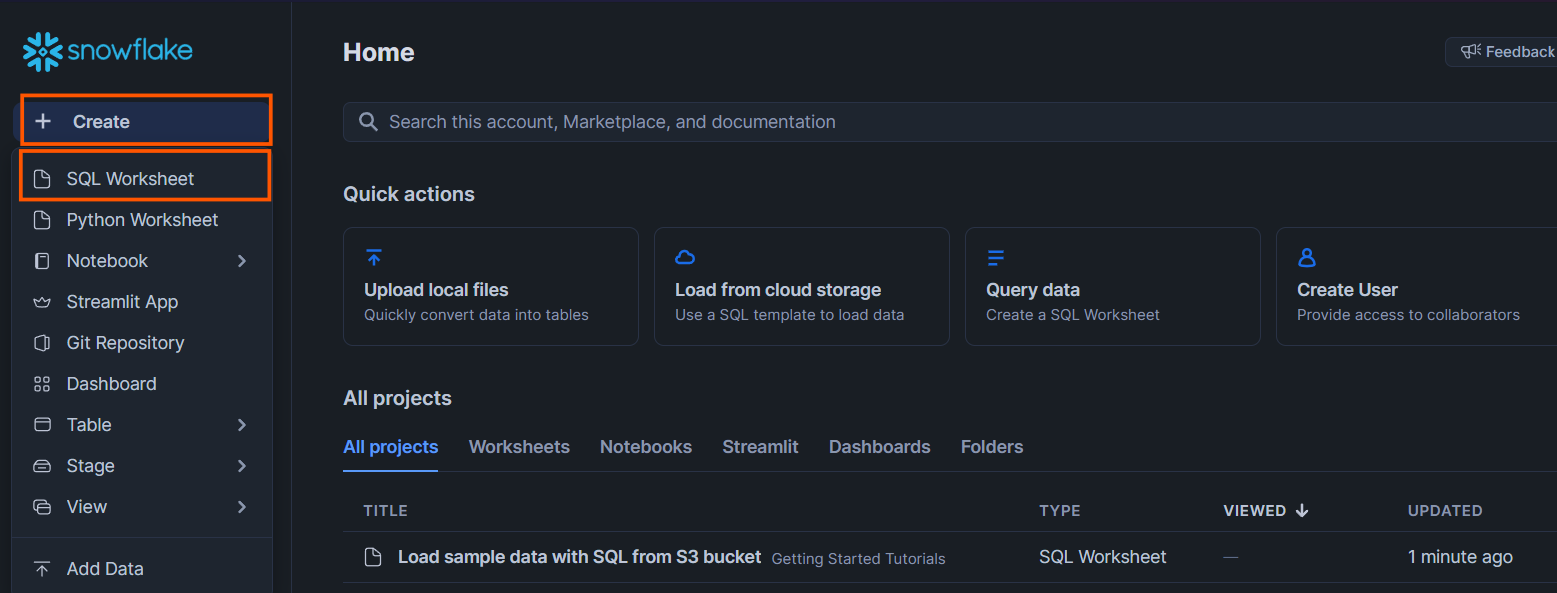This screenshot has width=1557, height=593.
Task: Click the 'Getting Started Tutorials' folder label
Action: tap(859, 558)
